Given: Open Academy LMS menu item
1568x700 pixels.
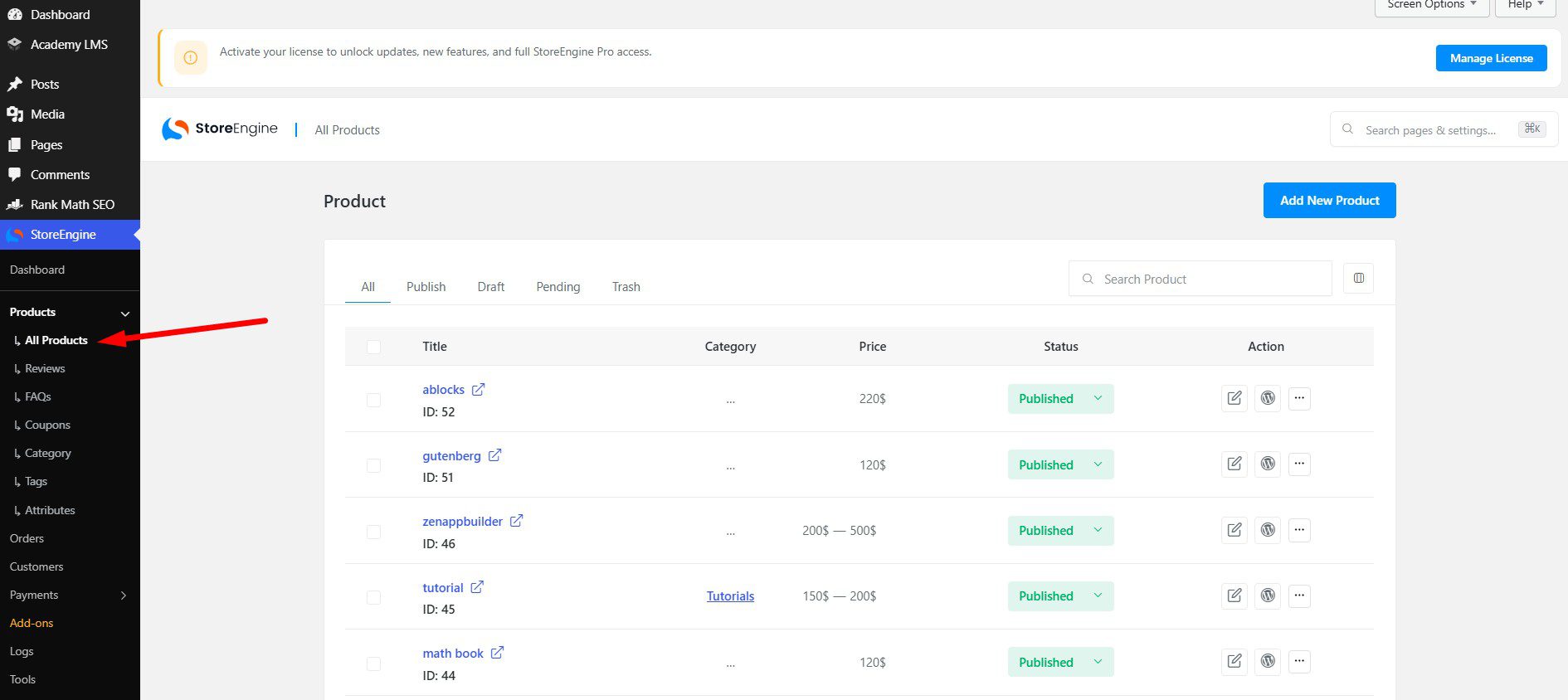Looking at the screenshot, I should 69,45.
